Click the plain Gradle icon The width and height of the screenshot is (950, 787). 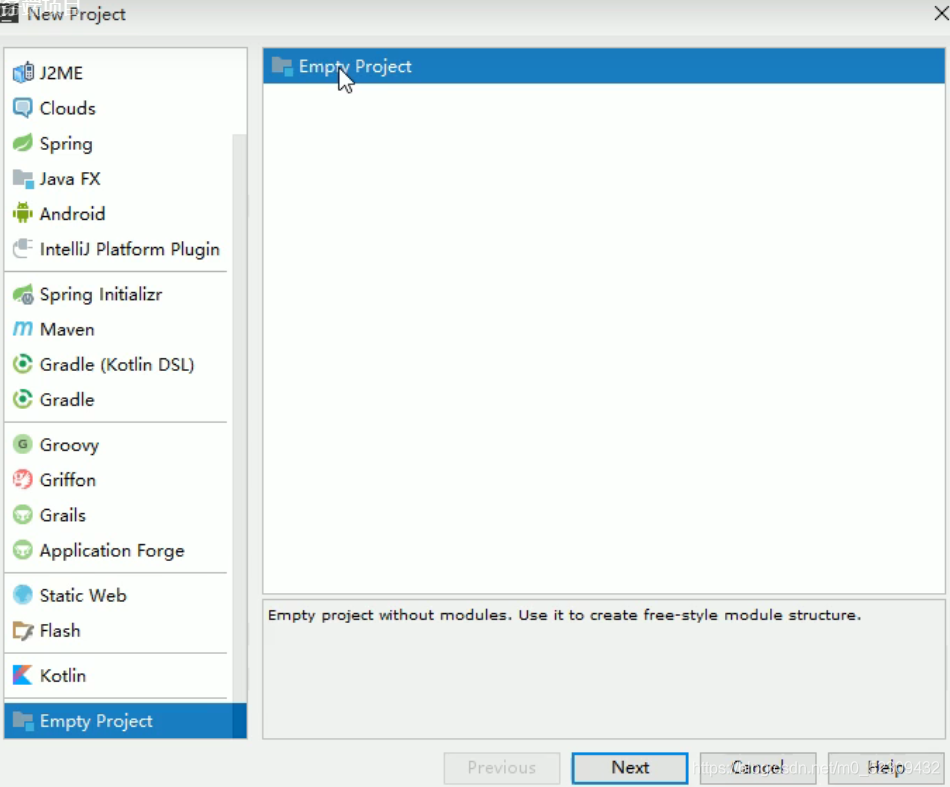(23, 400)
